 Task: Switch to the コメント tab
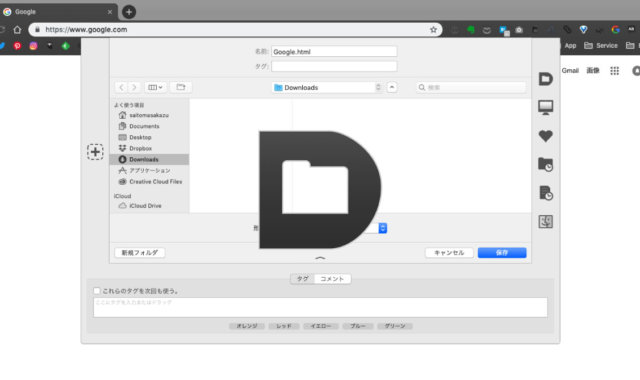point(332,279)
